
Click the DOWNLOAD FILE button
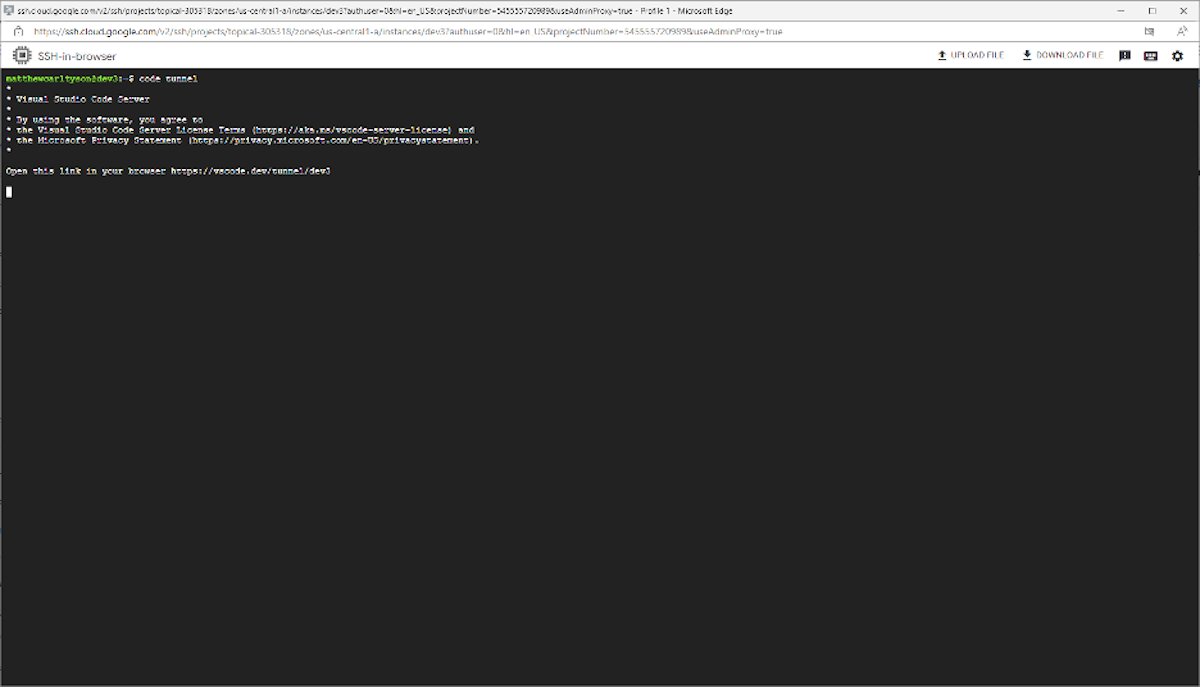1062,55
